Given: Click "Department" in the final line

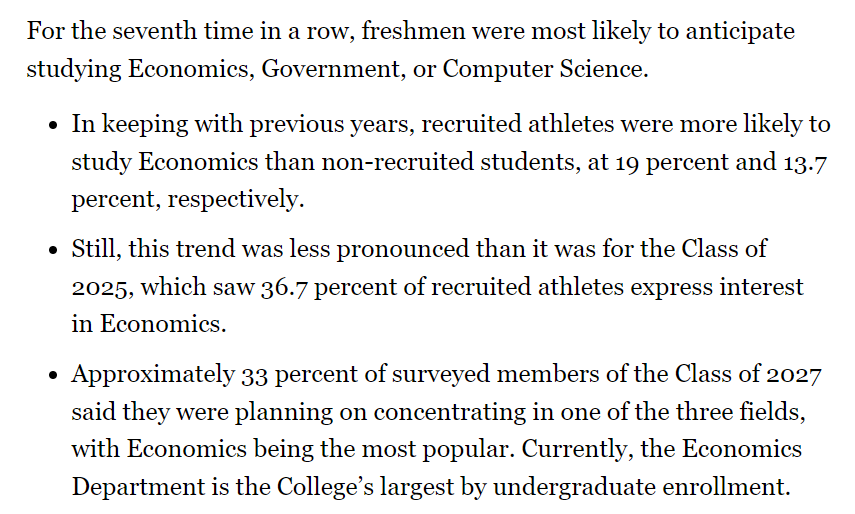Looking at the screenshot, I should click(138, 487).
